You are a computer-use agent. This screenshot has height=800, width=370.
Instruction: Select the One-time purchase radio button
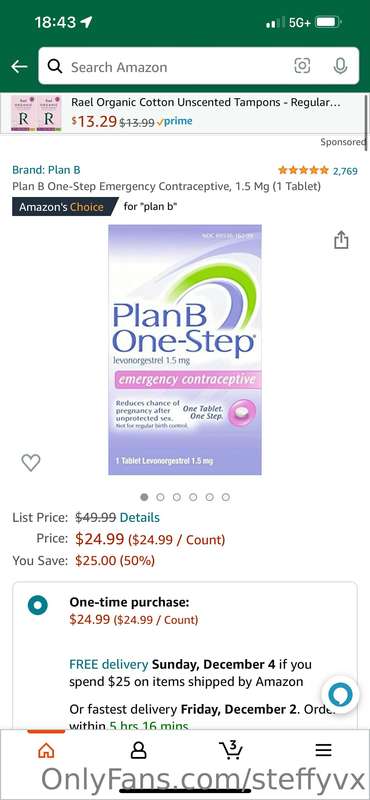click(x=38, y=605)
